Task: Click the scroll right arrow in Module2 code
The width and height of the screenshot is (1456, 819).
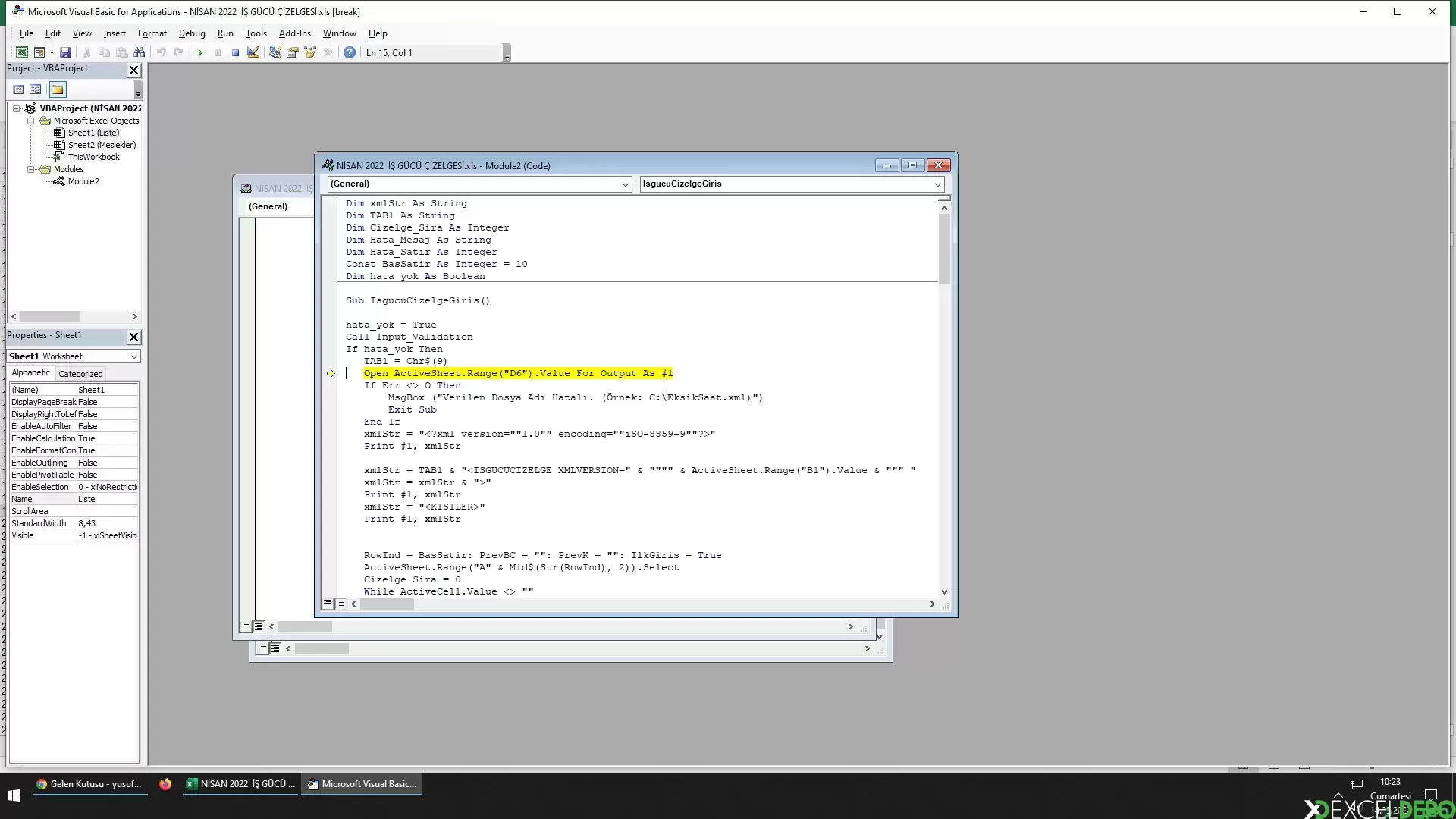Action: coord(932,604)
